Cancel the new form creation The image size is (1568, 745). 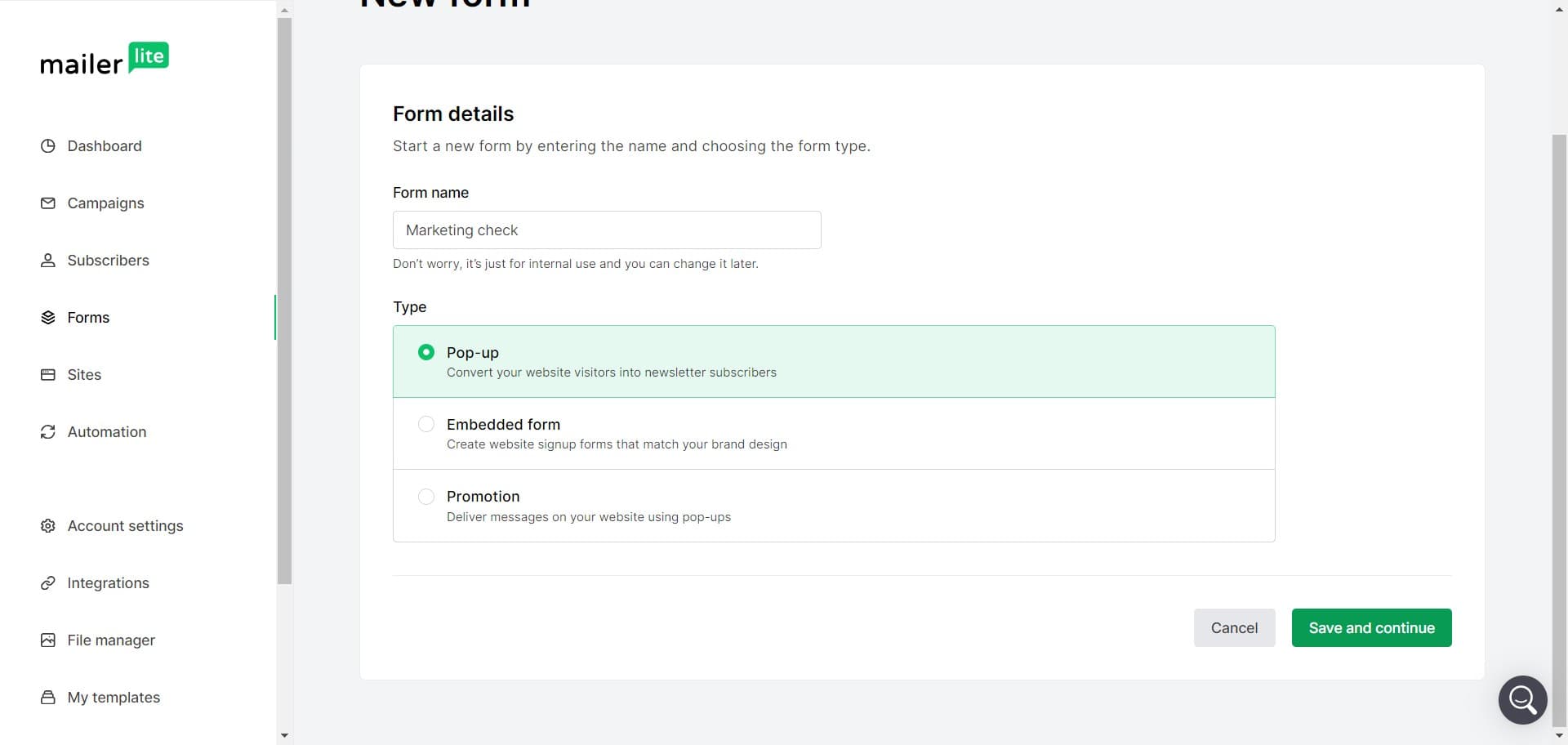pyautogui.click(x=1234, y=628)
